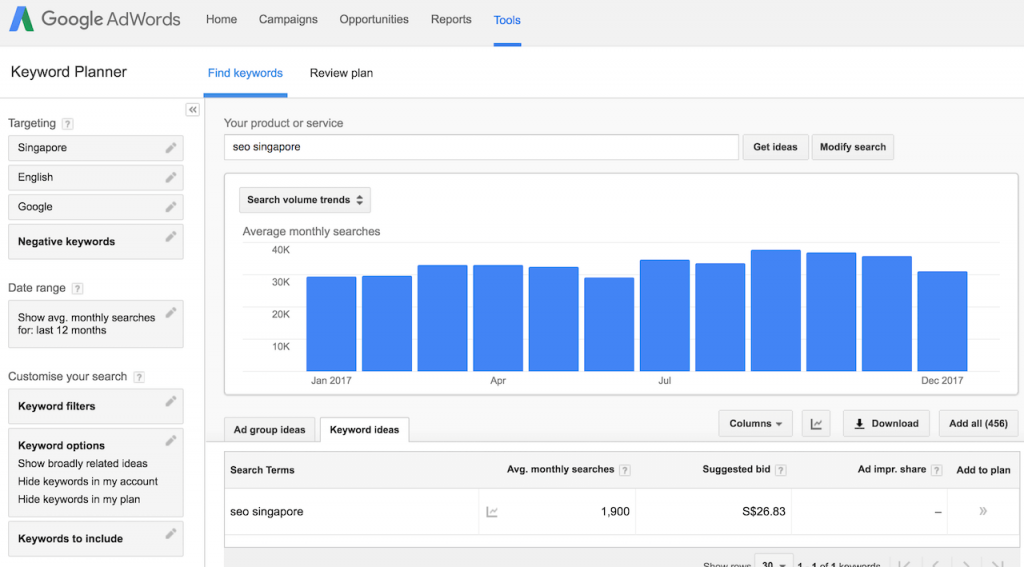Click Show broadly related ideas option
Screen dimensions: 1024x567
tap(82, 464)
